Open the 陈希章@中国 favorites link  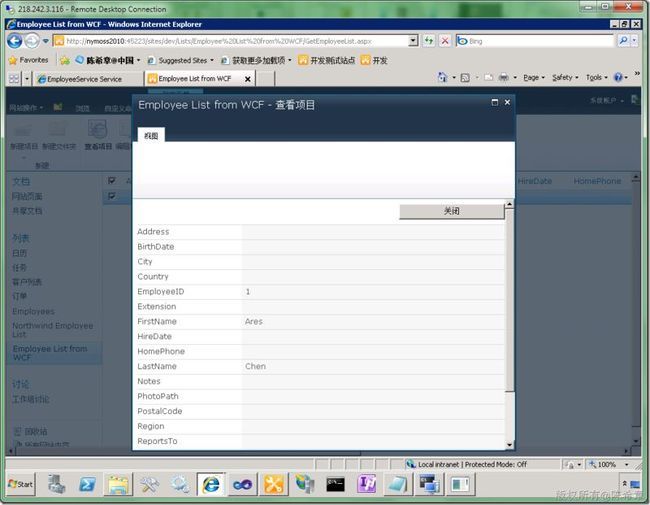[108, 61]
